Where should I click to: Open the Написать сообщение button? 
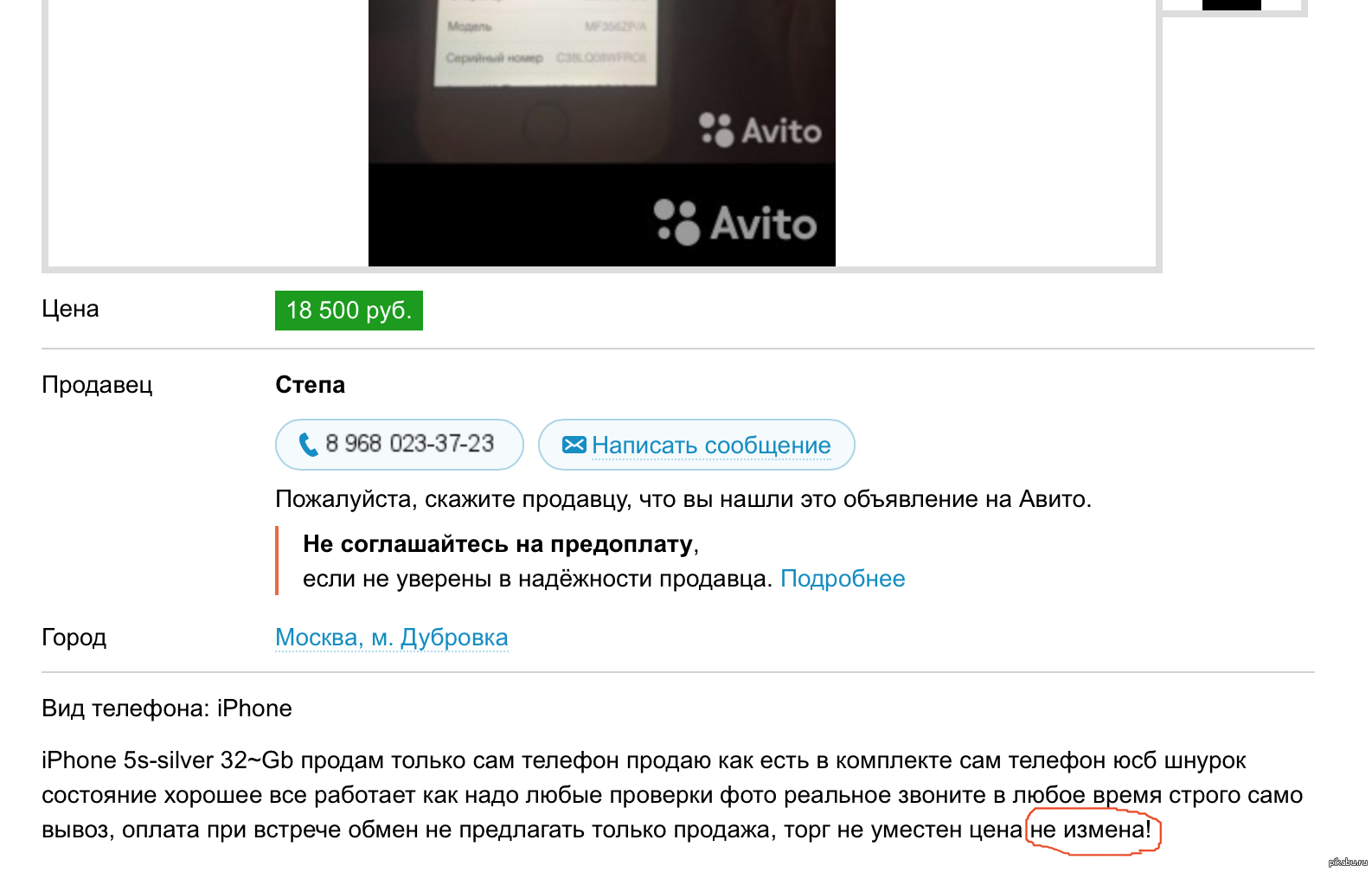tap(696, 445)
